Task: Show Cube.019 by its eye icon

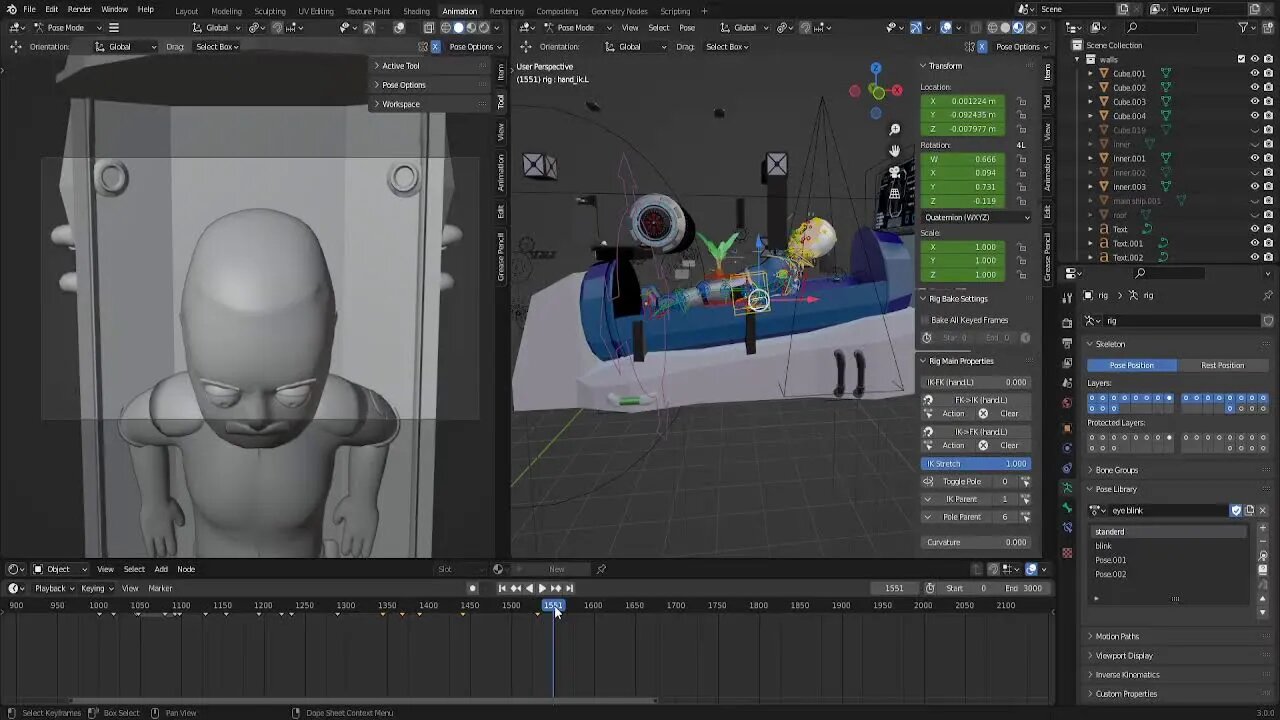Action: click(x=1255, y=130)
